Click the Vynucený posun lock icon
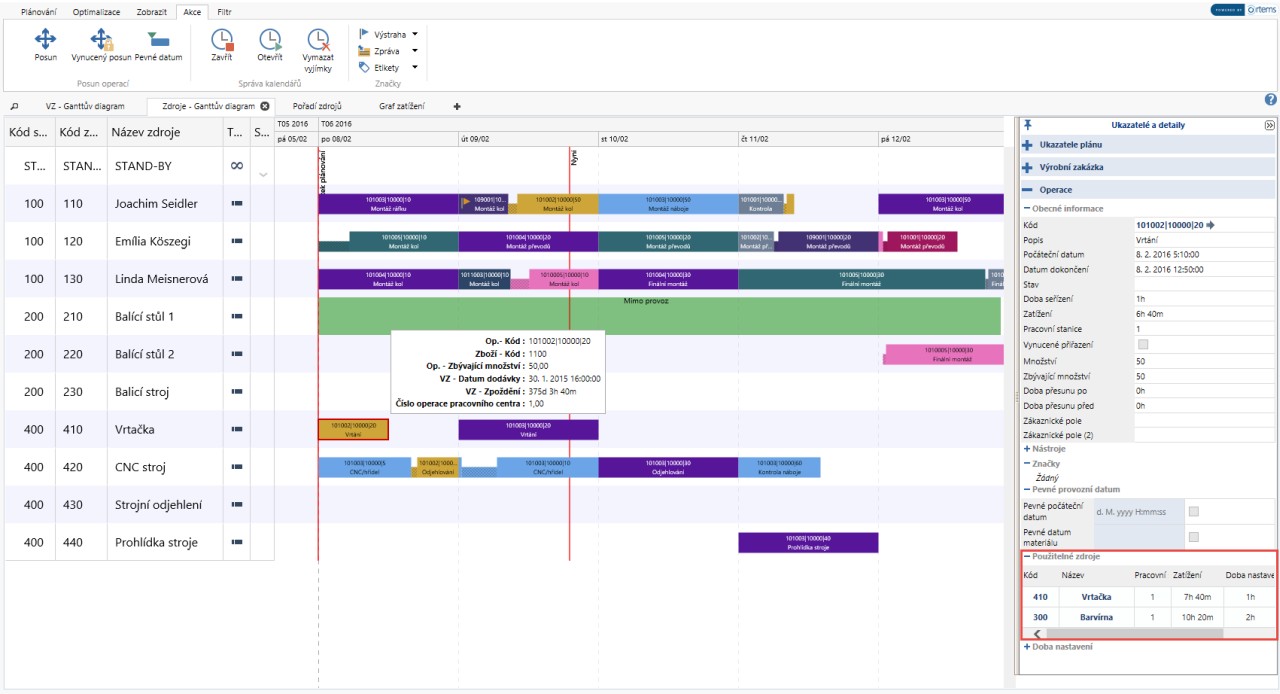This screenshot has width=1280, height=694. pyautogui.click(x=102, y=39)
